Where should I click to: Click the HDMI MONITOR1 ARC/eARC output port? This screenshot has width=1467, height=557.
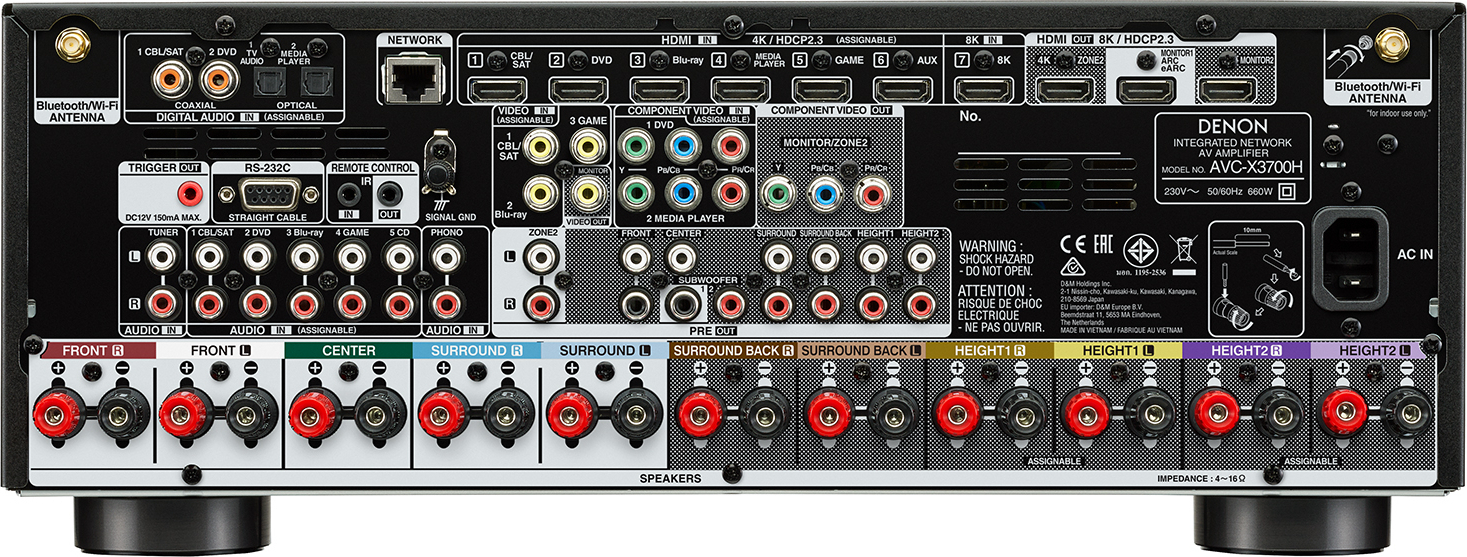1146,90
